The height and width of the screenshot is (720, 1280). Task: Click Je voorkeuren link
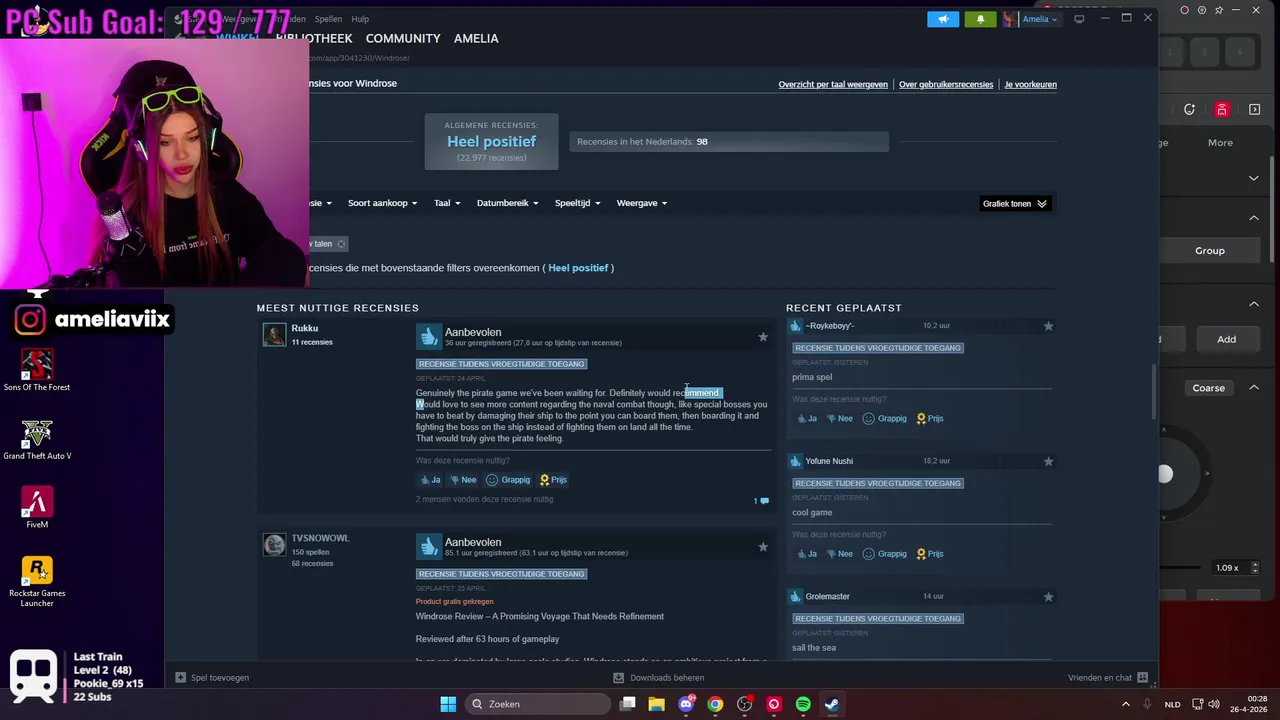coord(1030,85)
